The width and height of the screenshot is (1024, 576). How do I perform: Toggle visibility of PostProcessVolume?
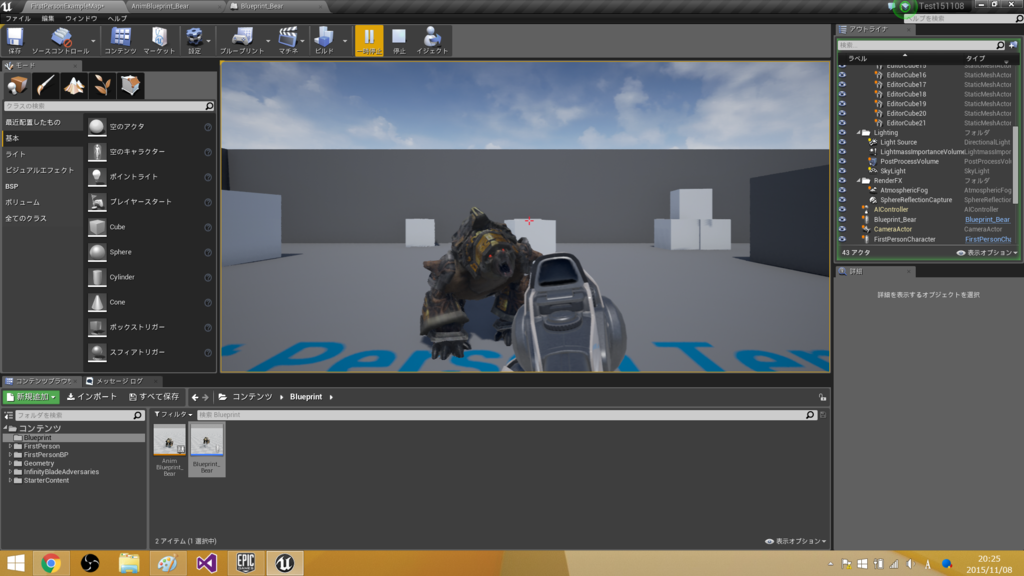[x=842, y=161]
